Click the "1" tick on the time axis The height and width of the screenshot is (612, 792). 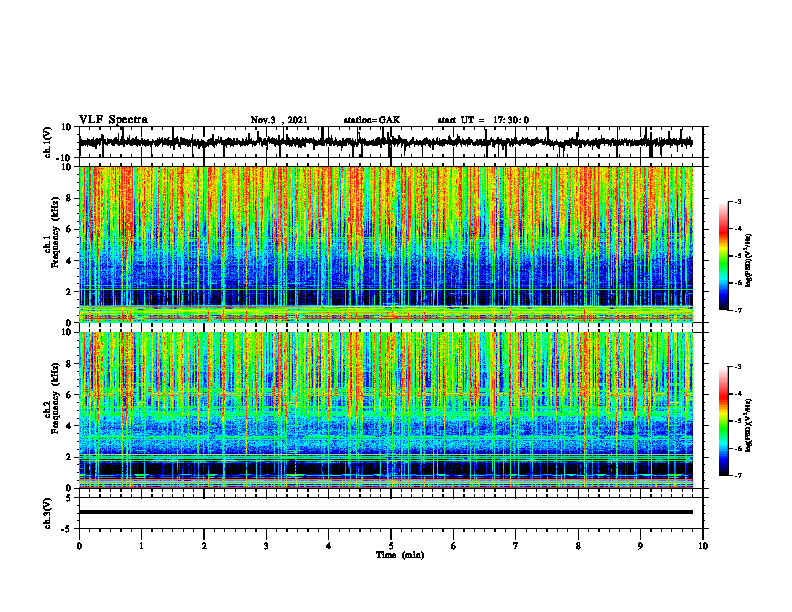point(141,546)
